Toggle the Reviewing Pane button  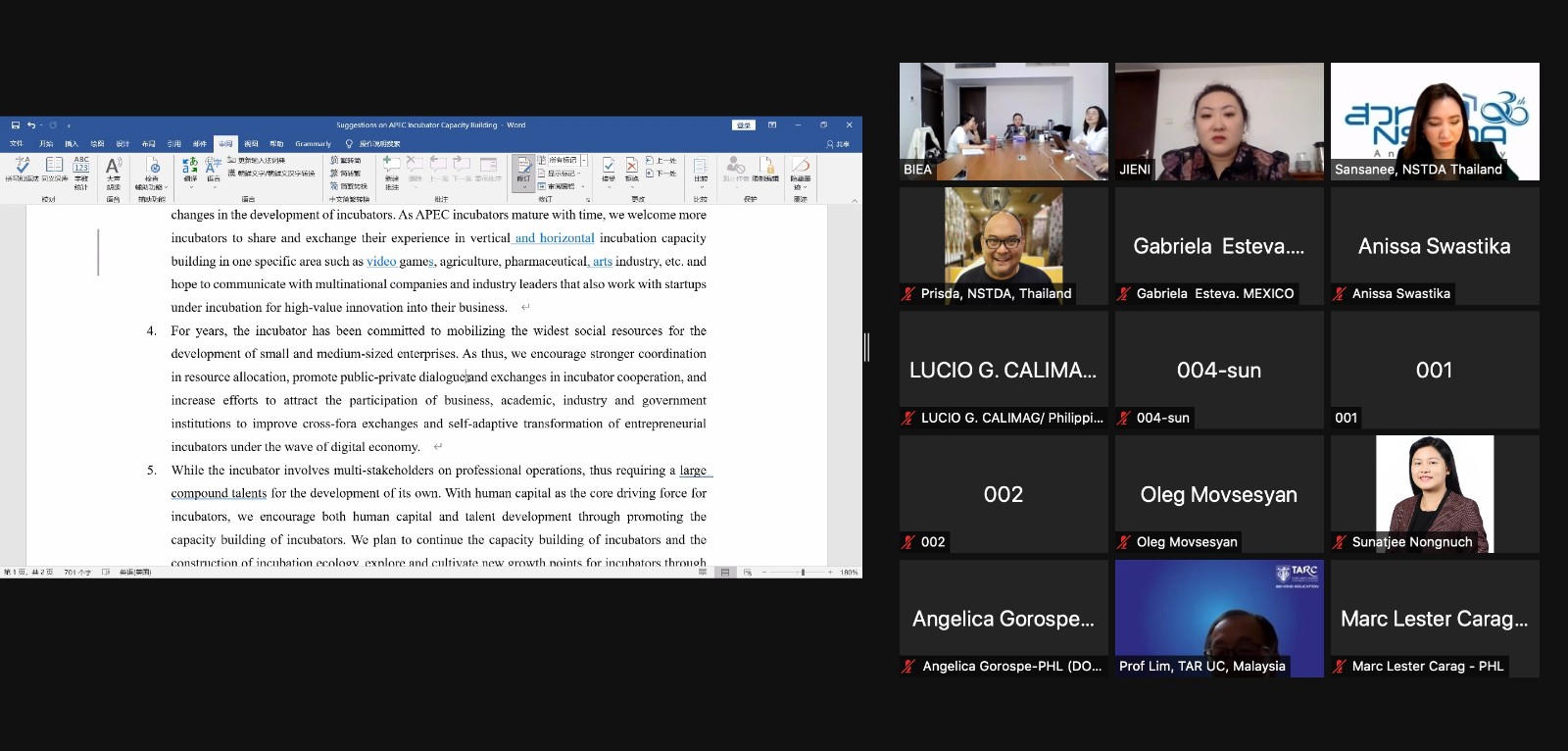coord(561,186)
